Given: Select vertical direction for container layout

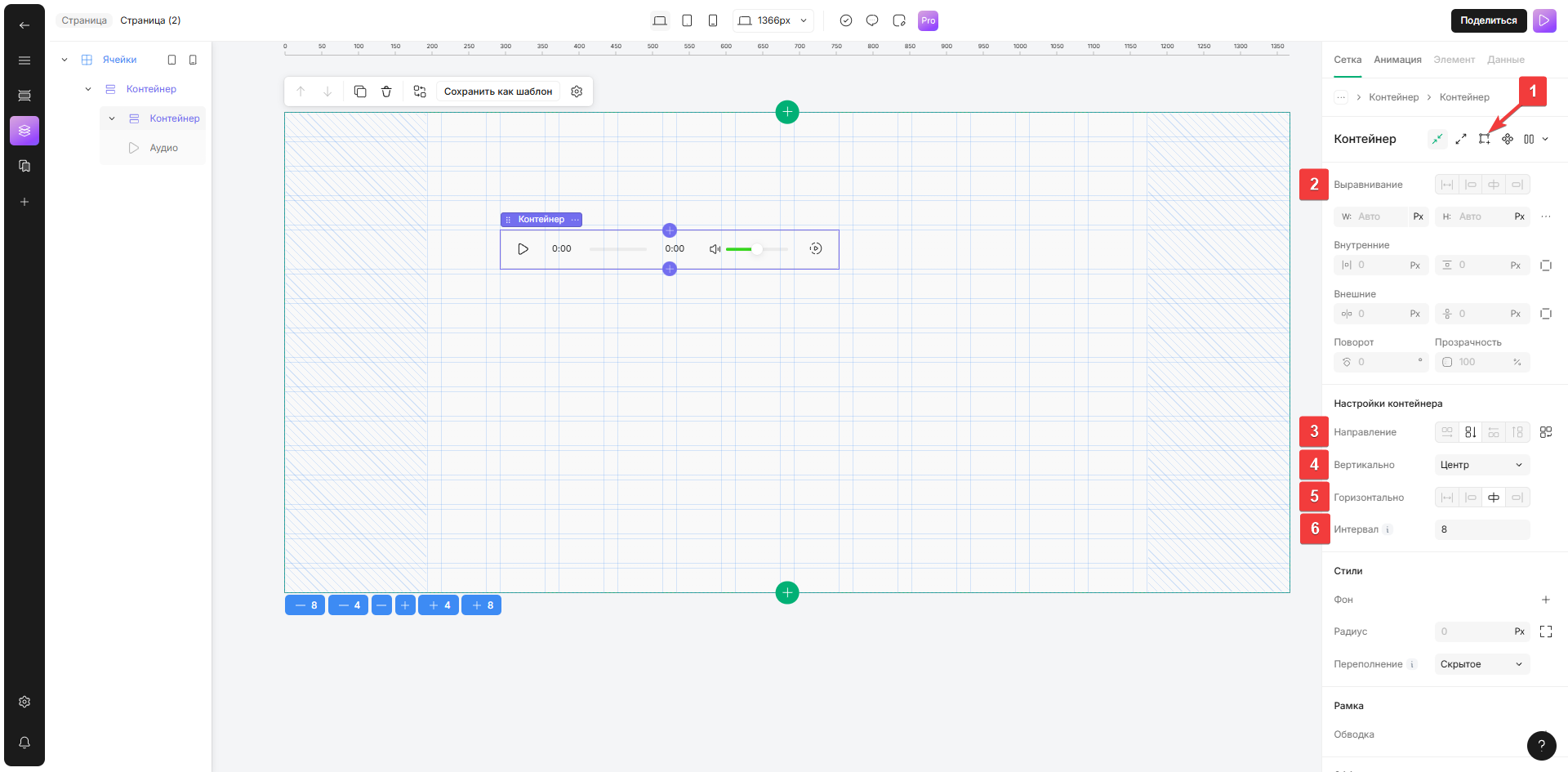Looking at the screenshot, I should click(1470, 432).
